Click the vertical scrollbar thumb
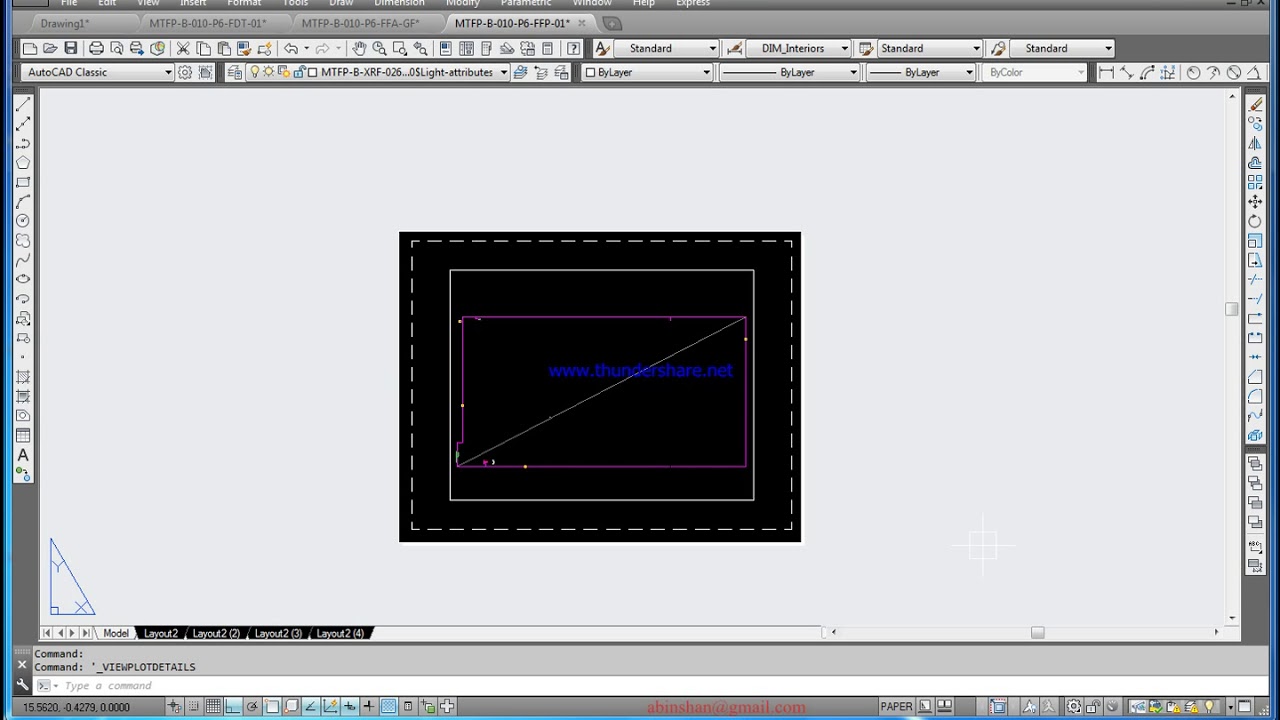The width and height of the screenshot is (1280, 720). point(1232,309)
